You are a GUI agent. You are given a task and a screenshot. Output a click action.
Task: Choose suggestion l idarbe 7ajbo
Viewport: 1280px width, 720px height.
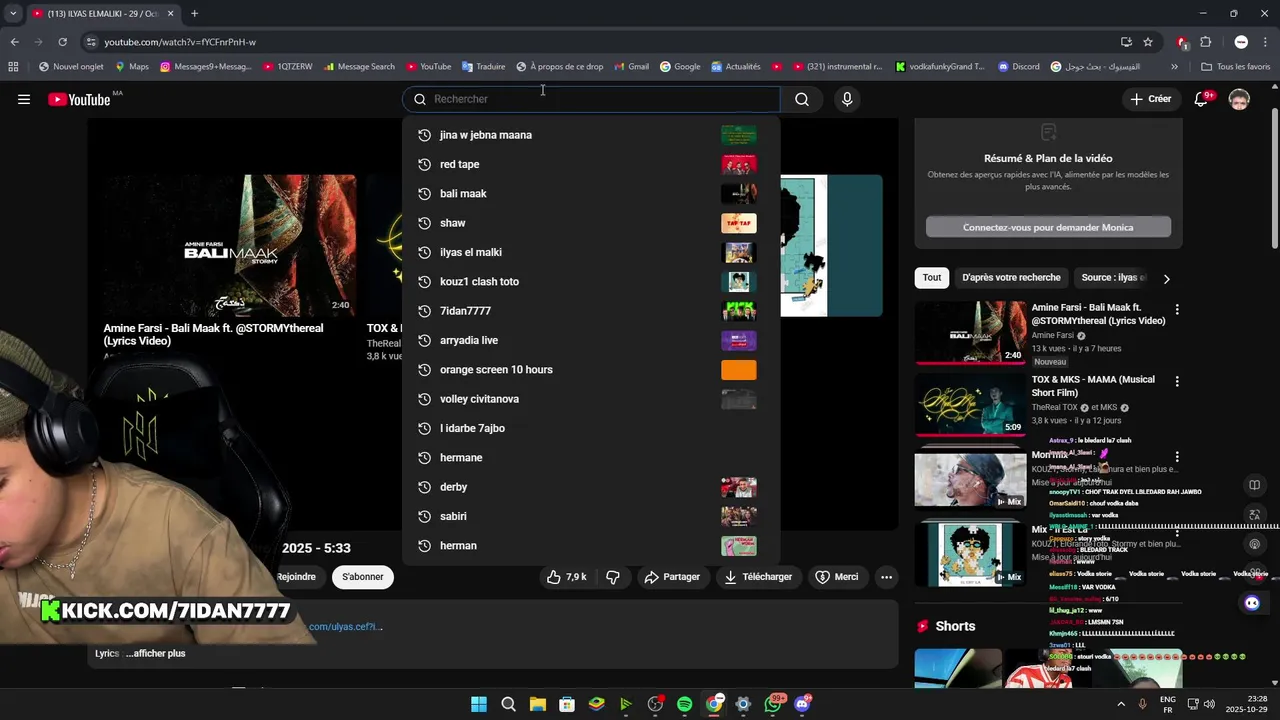[x=591, y=428]
